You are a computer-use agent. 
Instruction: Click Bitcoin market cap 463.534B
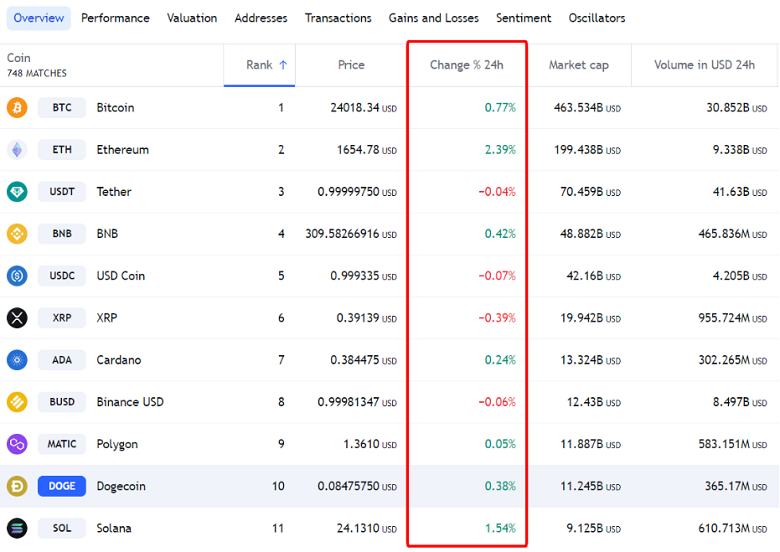(587, 107)
